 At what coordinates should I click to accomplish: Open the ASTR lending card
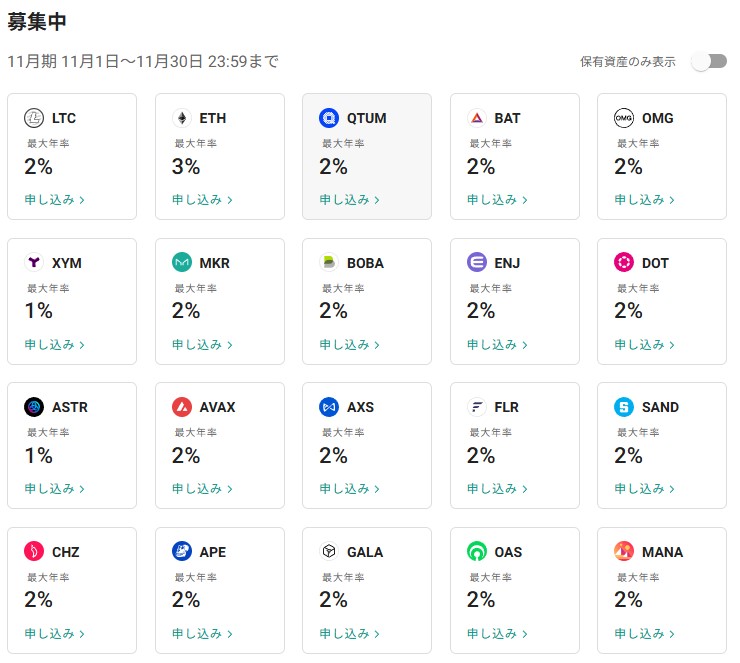coord(72,445)
